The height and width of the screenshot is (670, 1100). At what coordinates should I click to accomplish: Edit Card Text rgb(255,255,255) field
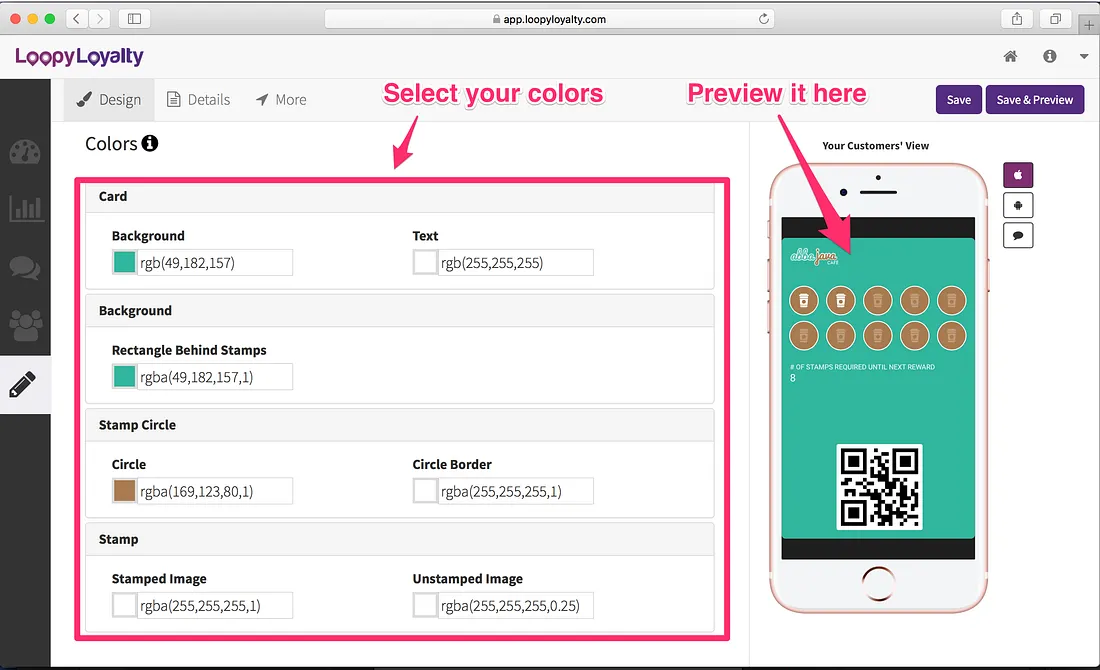tap(516, 262)
